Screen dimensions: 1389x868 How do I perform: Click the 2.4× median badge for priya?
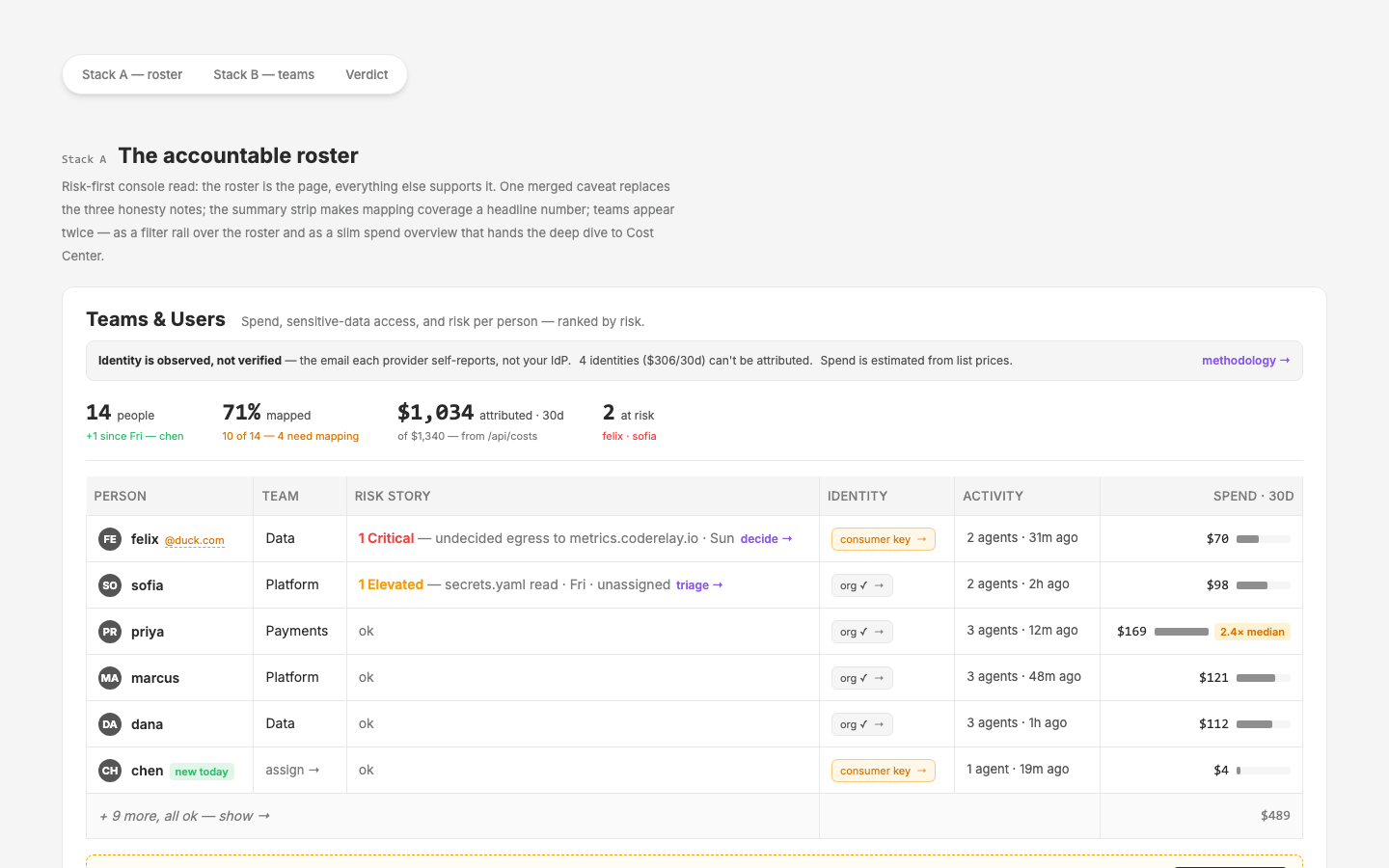[1252, 632]
